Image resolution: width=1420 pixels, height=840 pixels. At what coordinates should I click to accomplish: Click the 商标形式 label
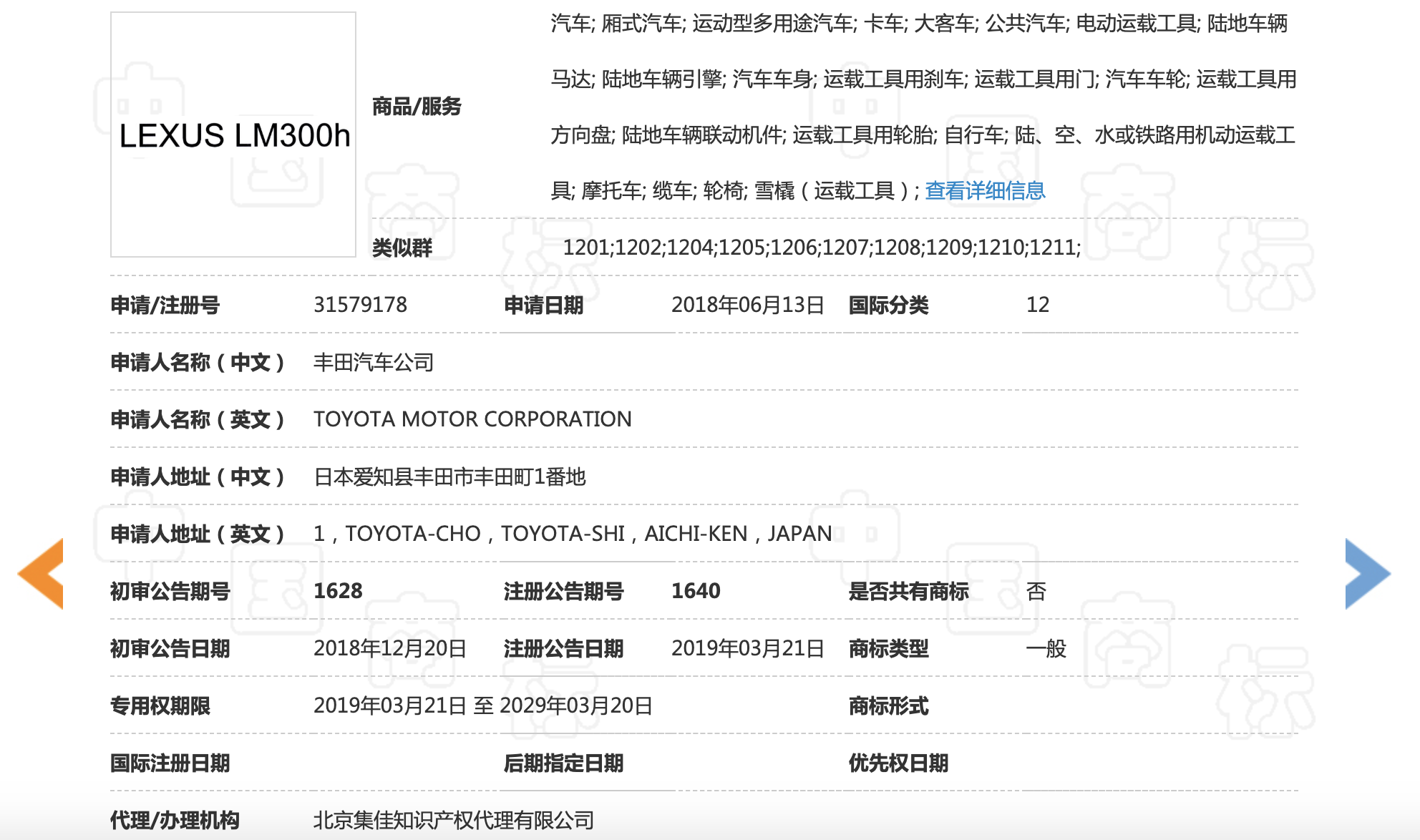point(889,705)
